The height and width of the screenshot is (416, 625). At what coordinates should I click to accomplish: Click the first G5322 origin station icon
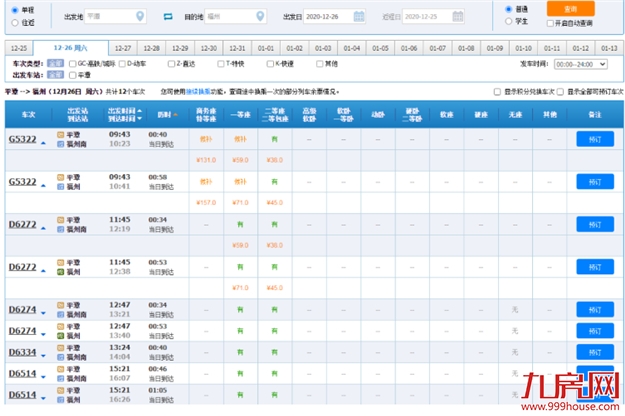click(61, 135)
